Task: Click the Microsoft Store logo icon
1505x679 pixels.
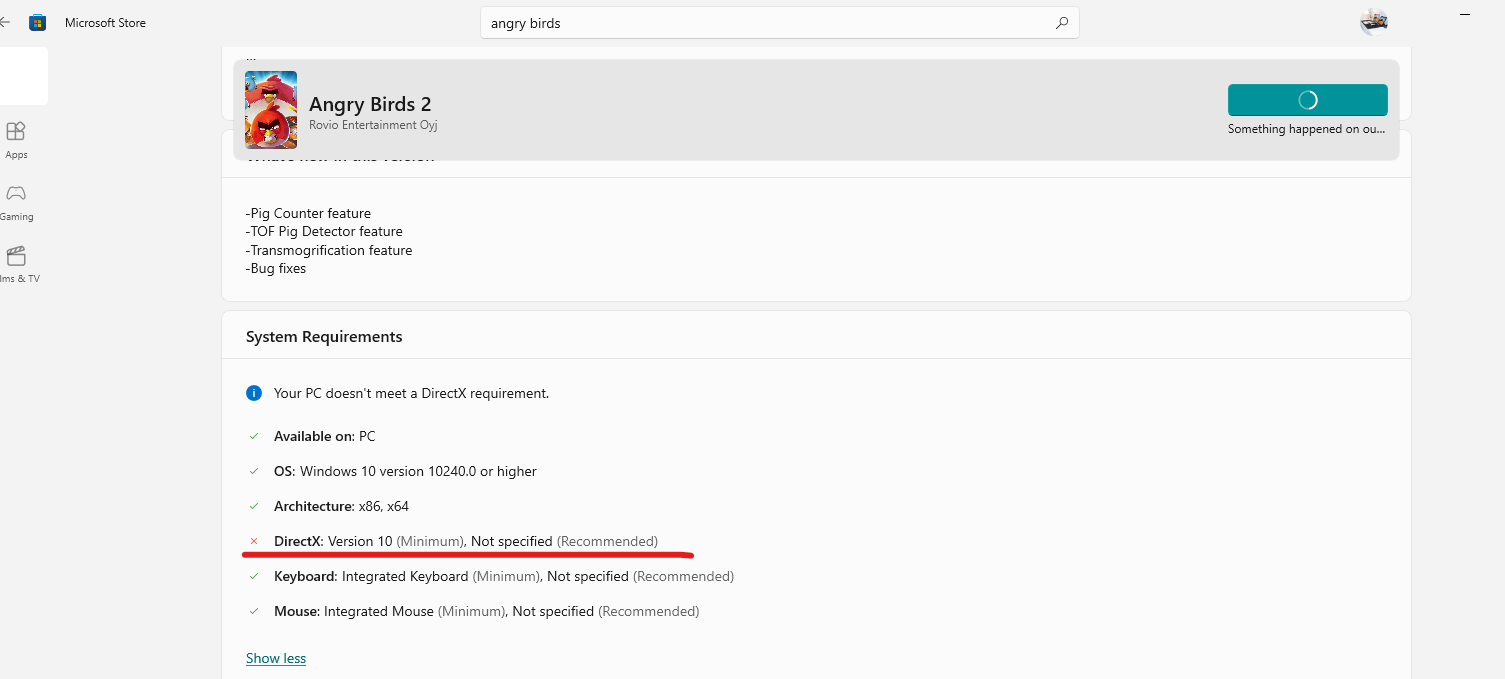Action: click(37, 22)
